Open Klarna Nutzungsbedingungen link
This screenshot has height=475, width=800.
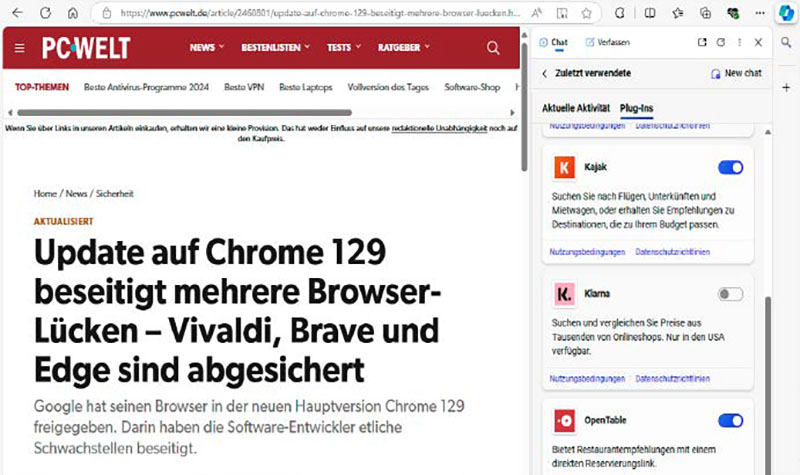pyautogui.click(x=587, y=379)
